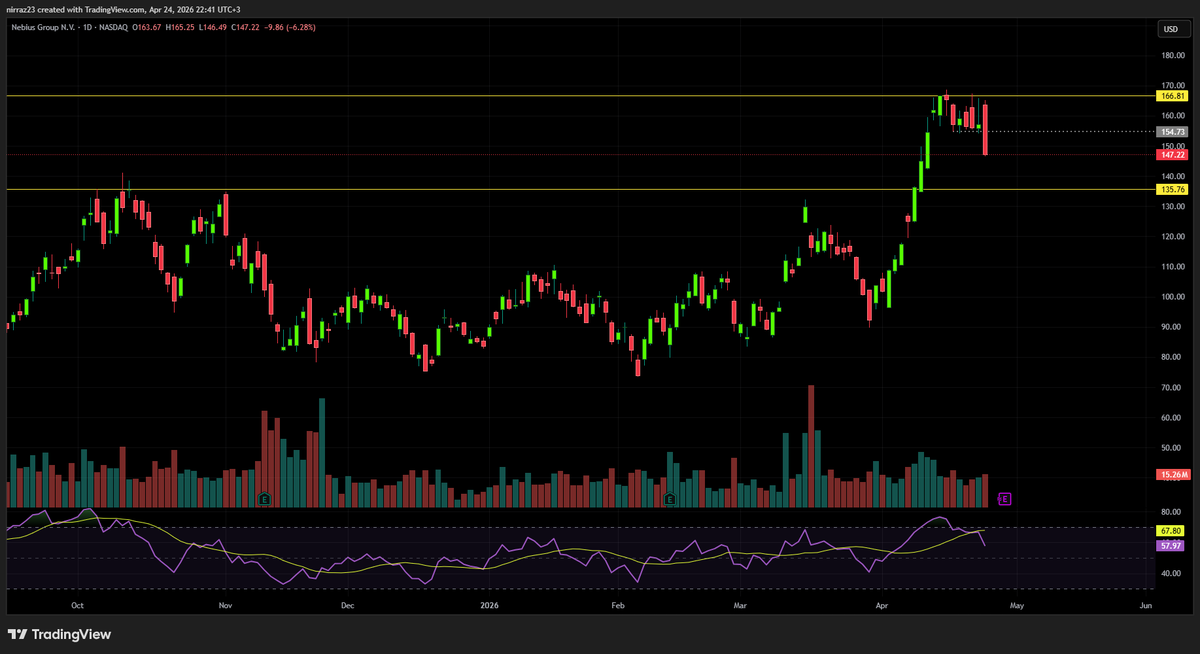The height and width of the screenshot is (654, 1200).
Task: Click the purple 57.97 RSI value badge
Action: (1171, 545)
